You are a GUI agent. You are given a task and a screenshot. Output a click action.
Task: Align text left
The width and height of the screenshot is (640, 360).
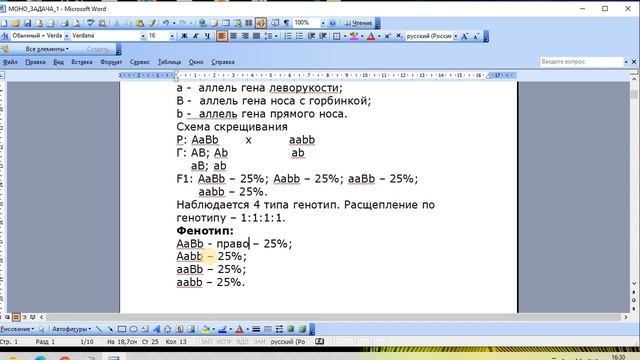pos(222,36)
